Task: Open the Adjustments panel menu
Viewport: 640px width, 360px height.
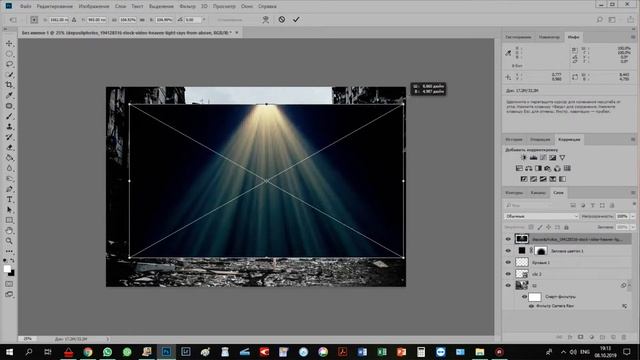Action: click(x=633, y=139)
